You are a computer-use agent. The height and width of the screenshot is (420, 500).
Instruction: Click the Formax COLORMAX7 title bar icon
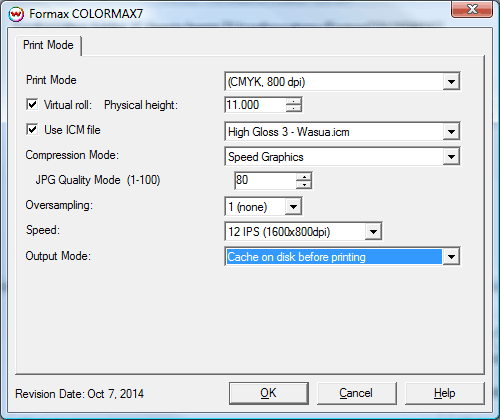click(x=16, y=14)
